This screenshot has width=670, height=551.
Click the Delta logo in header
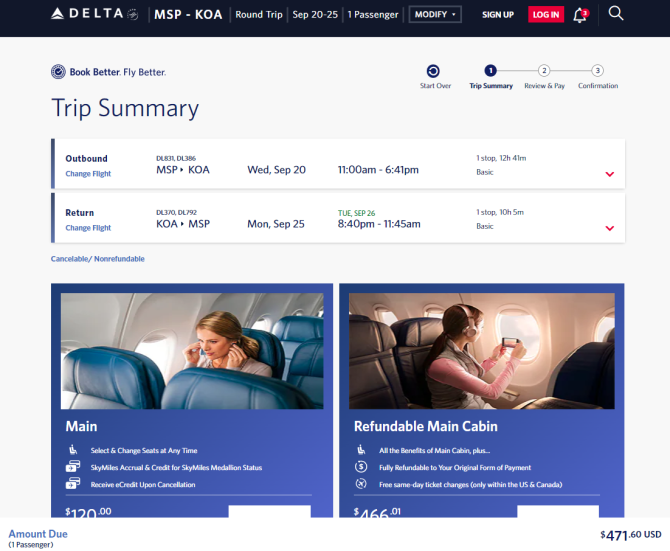click(x=94, y=14)
